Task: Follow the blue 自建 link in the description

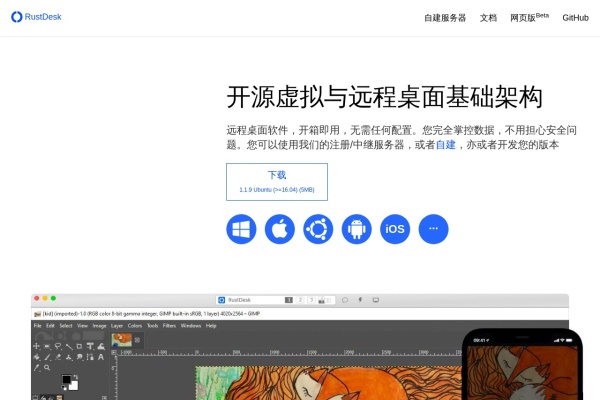Action: [445, 145]
